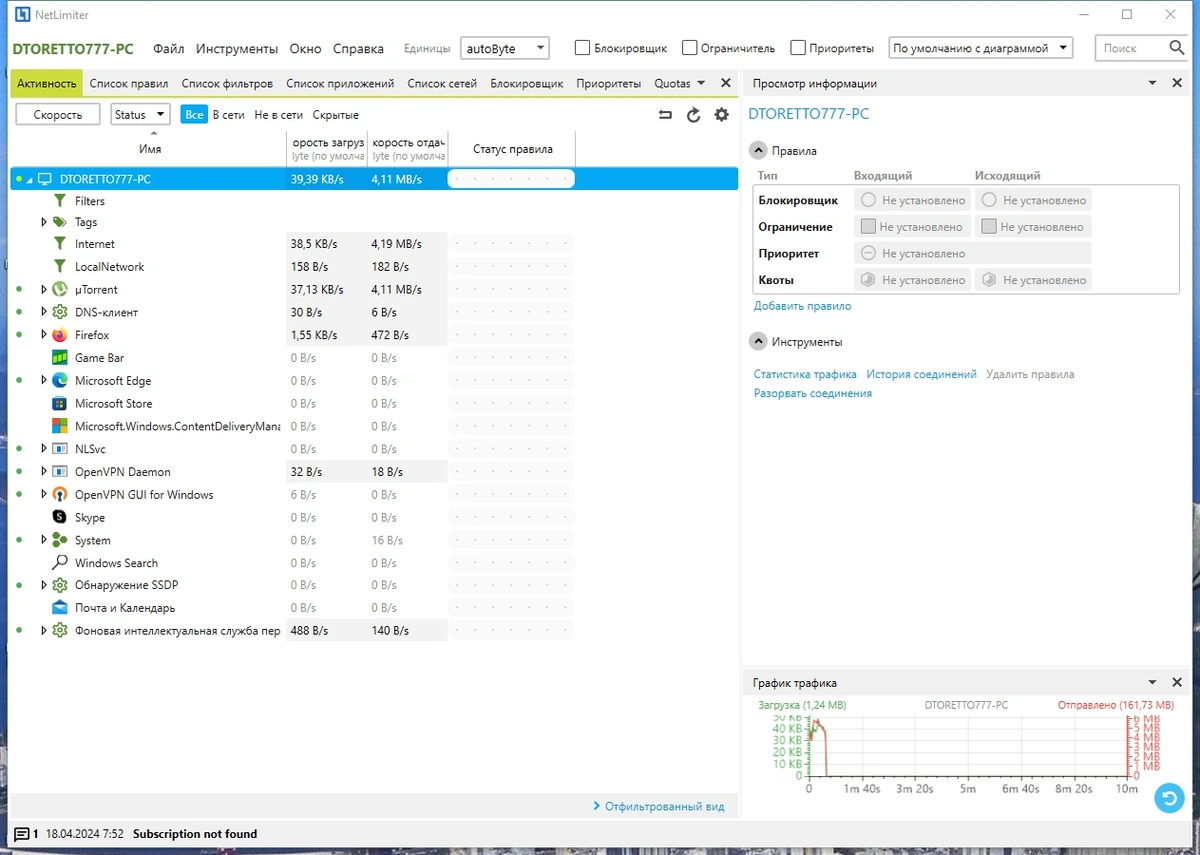Expand the Firefox tree node
This screenshot has width=1200, height=855.
pyautogui.click(x=44, y=335)
